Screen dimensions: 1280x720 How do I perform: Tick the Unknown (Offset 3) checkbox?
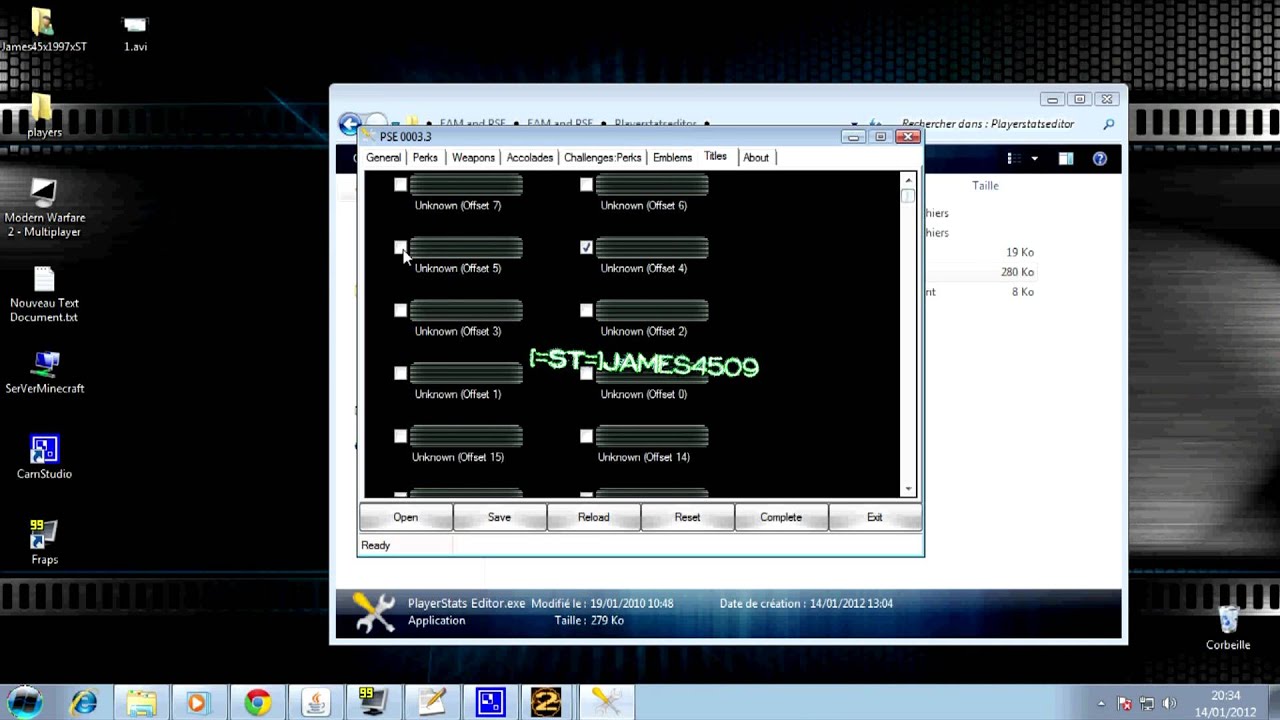pos(400,311)
